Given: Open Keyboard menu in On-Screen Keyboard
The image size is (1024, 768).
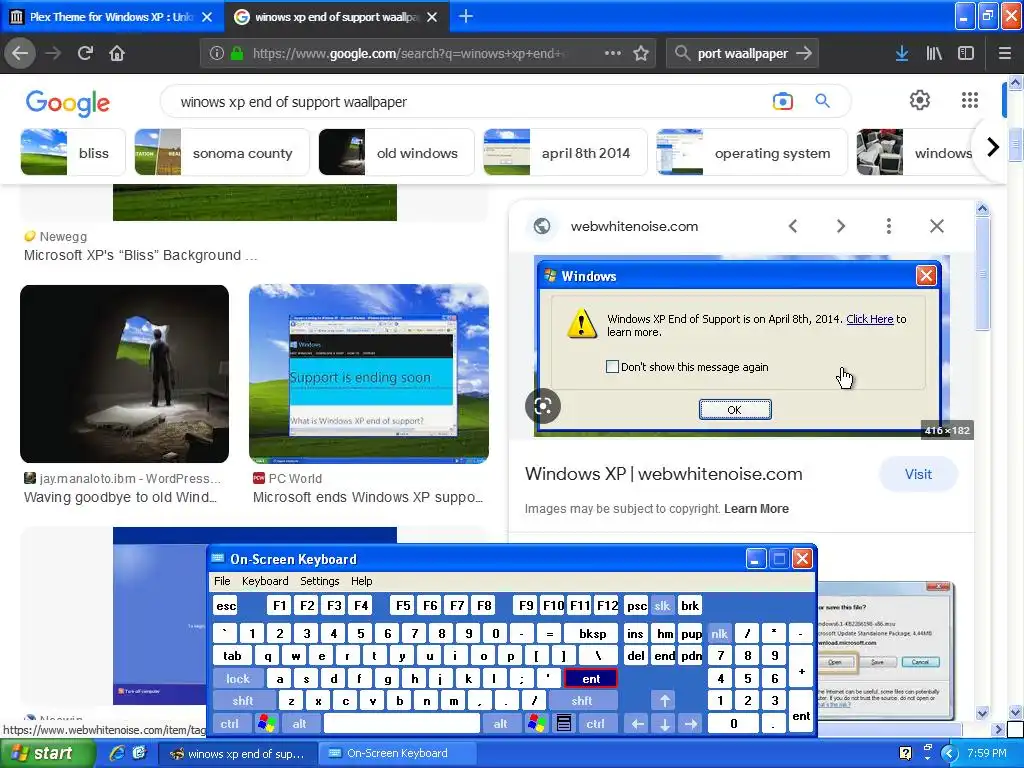Looking at the screenshot, I should click(x=265, y=581).
